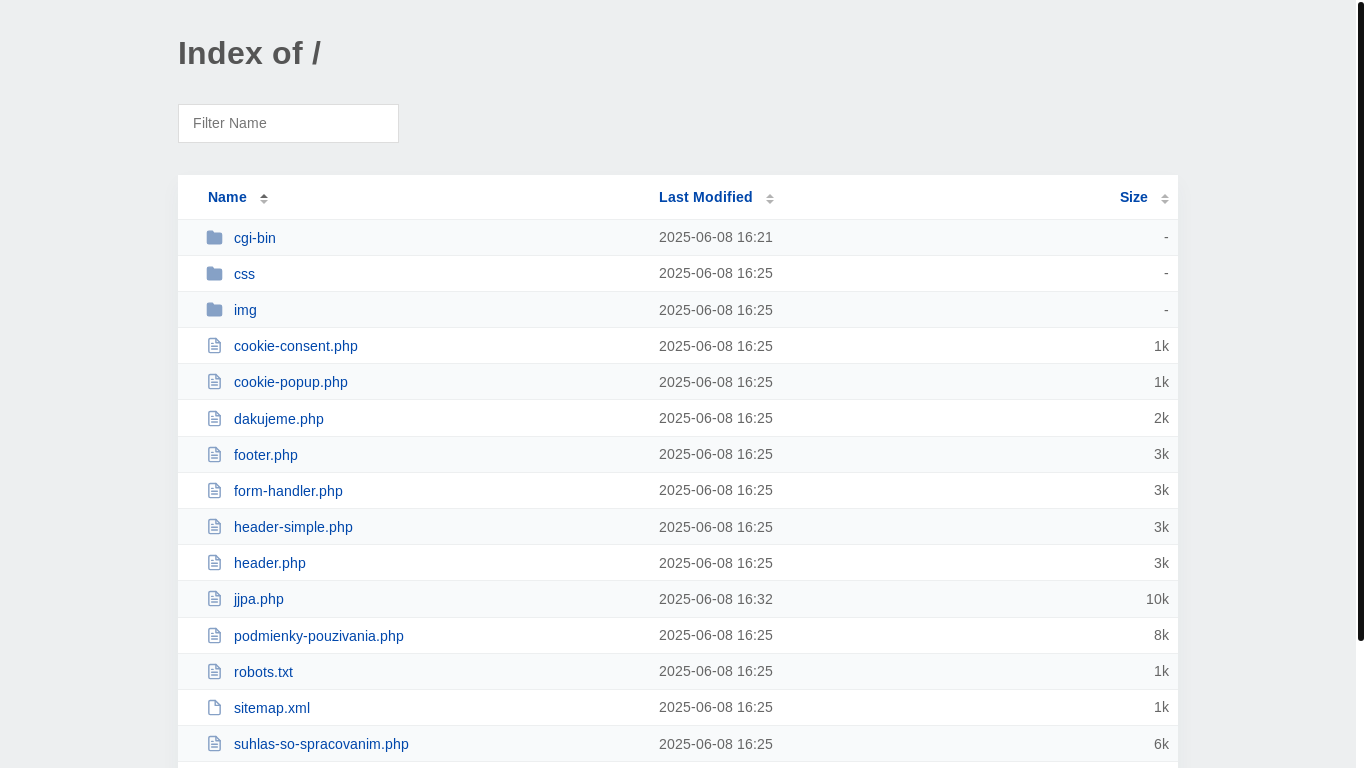Click the 6k size of suhlas-so-spracovanim.php
The width and height of the screenshot is (1366, 768).
1161,744
